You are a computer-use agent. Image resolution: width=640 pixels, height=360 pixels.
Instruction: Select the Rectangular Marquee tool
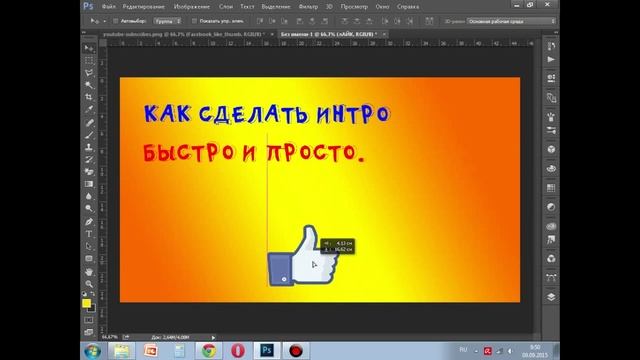tap(89, 60)
